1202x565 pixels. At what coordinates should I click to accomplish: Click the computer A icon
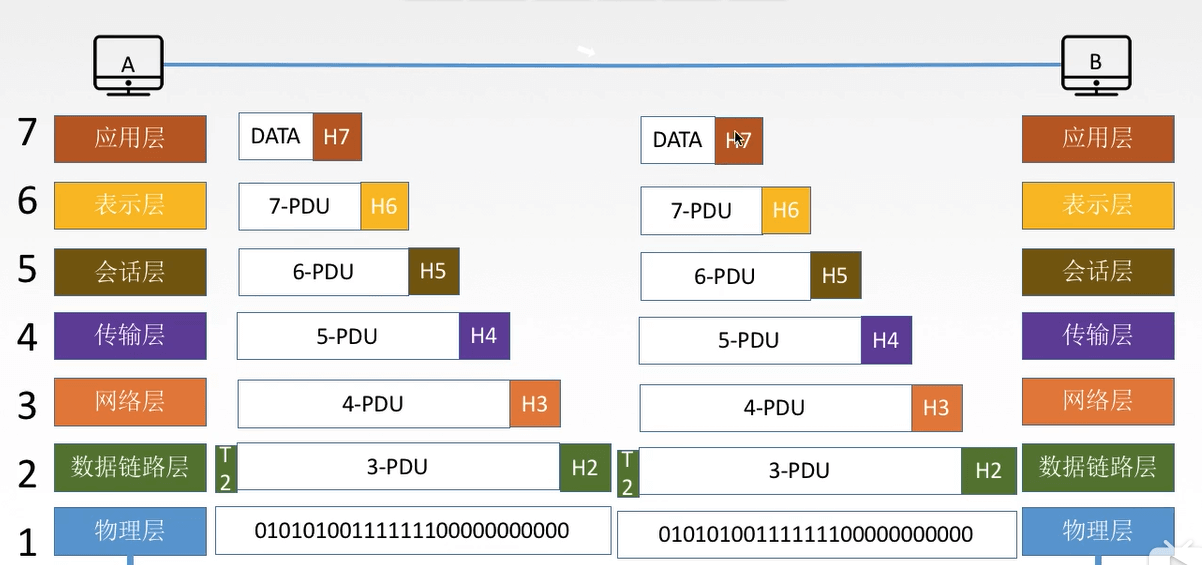pyautogui.click(x=128, y=64)
